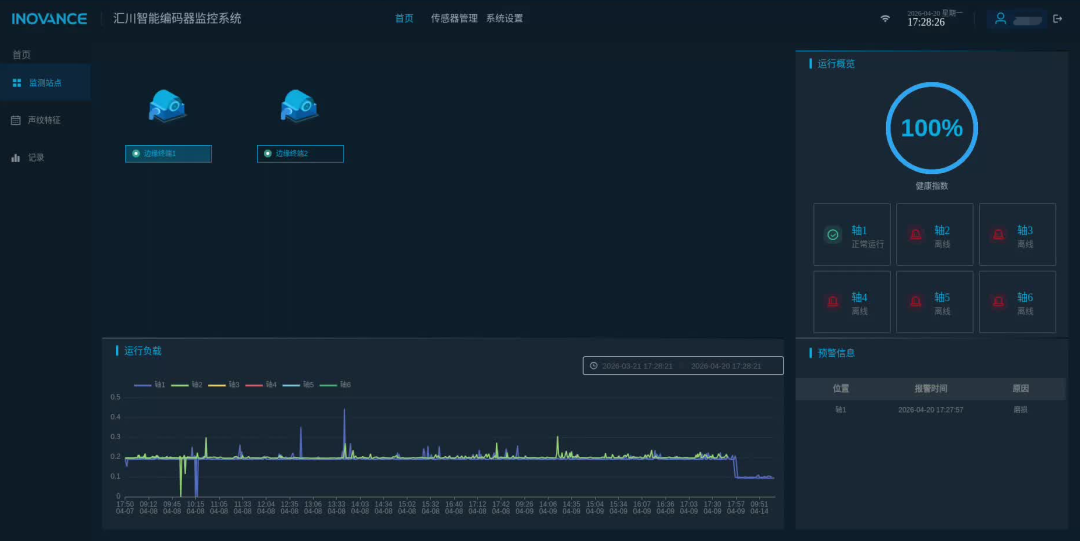Screen dimensions: 1080x541
Task: Open 系统设置 in the top menu
Action: pos(504,19)
